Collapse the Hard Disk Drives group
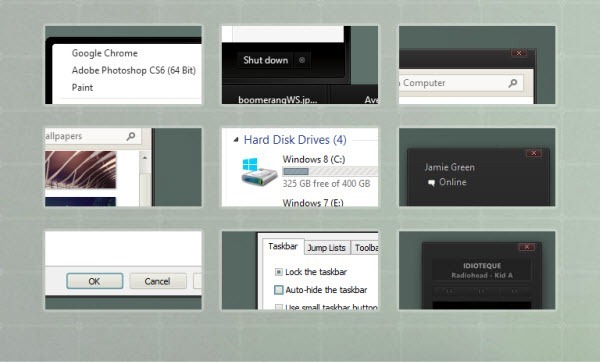 tap(236, 140)
